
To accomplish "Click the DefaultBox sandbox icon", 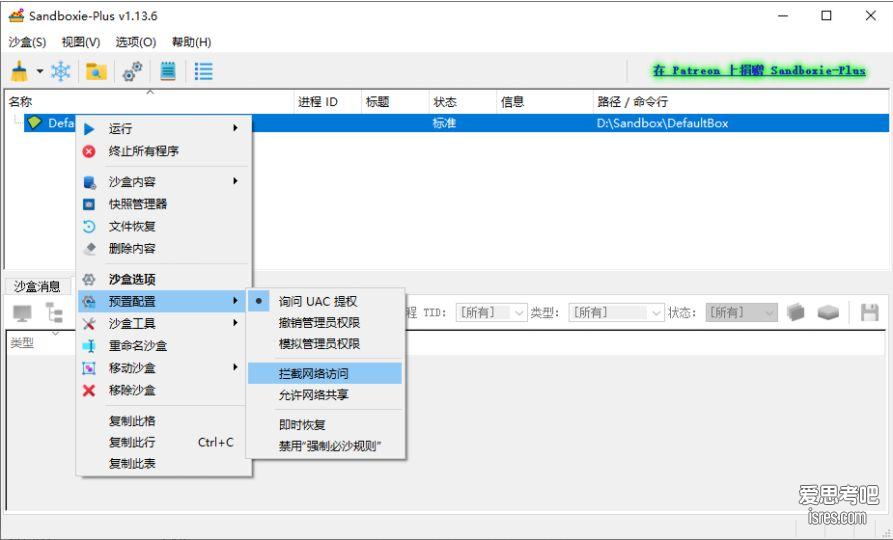I will [x=35, y=122].
